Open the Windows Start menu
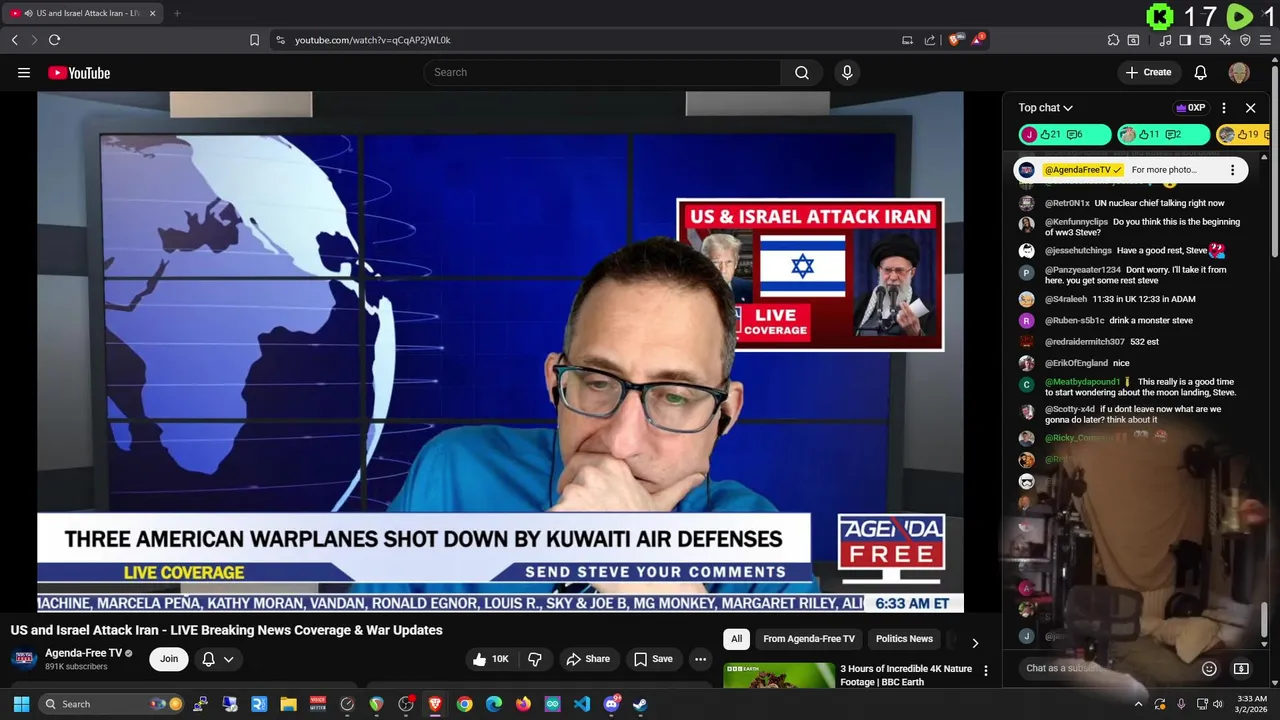1280x720 pixels. click(21, 704)
